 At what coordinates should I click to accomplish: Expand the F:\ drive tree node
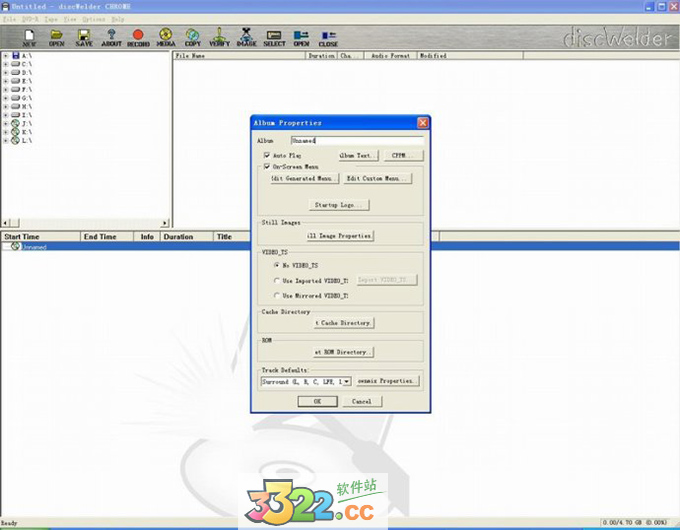click(x=6, y=90)
